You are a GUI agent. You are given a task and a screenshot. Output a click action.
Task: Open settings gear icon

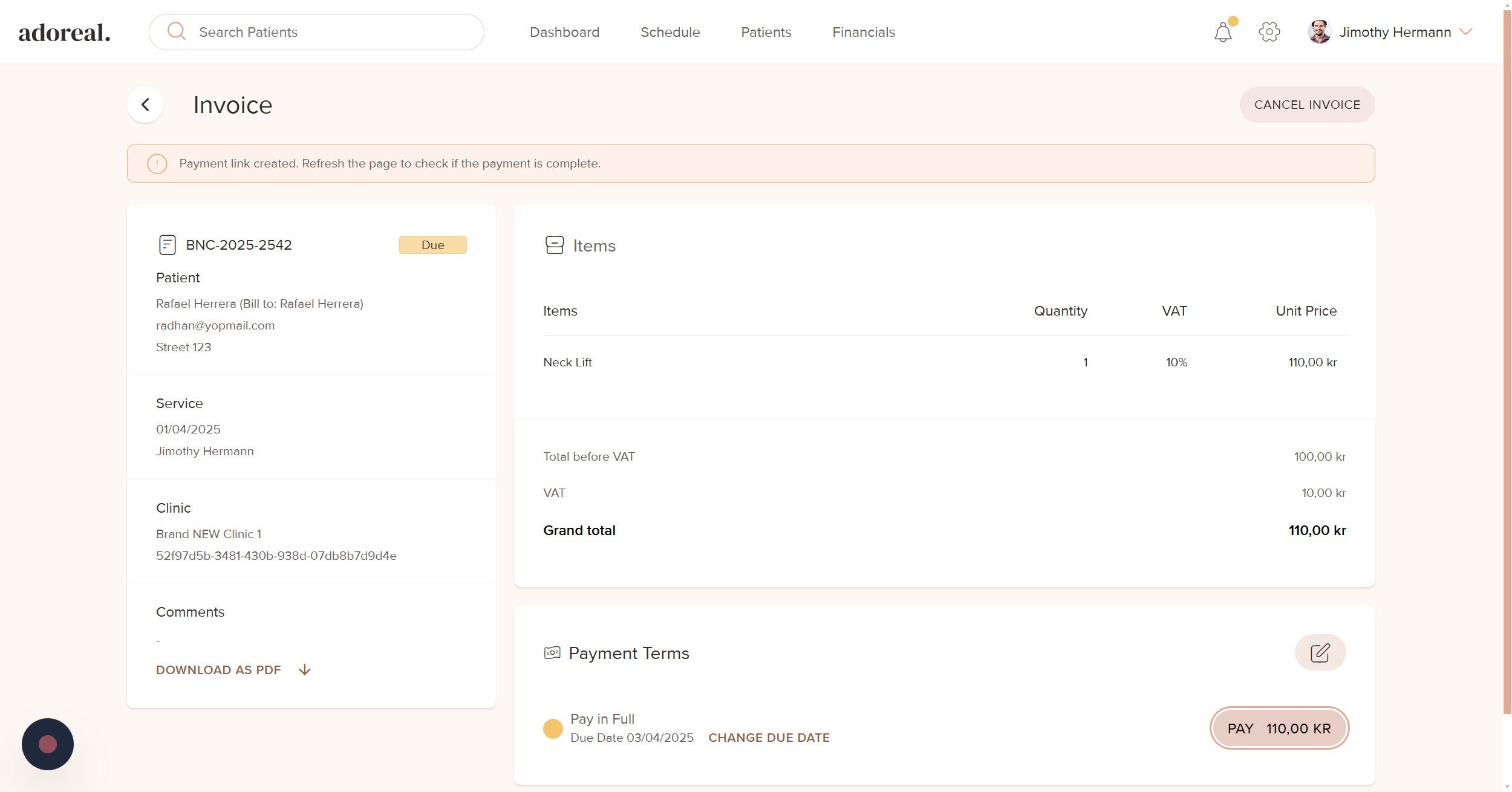click(1269, 32)
